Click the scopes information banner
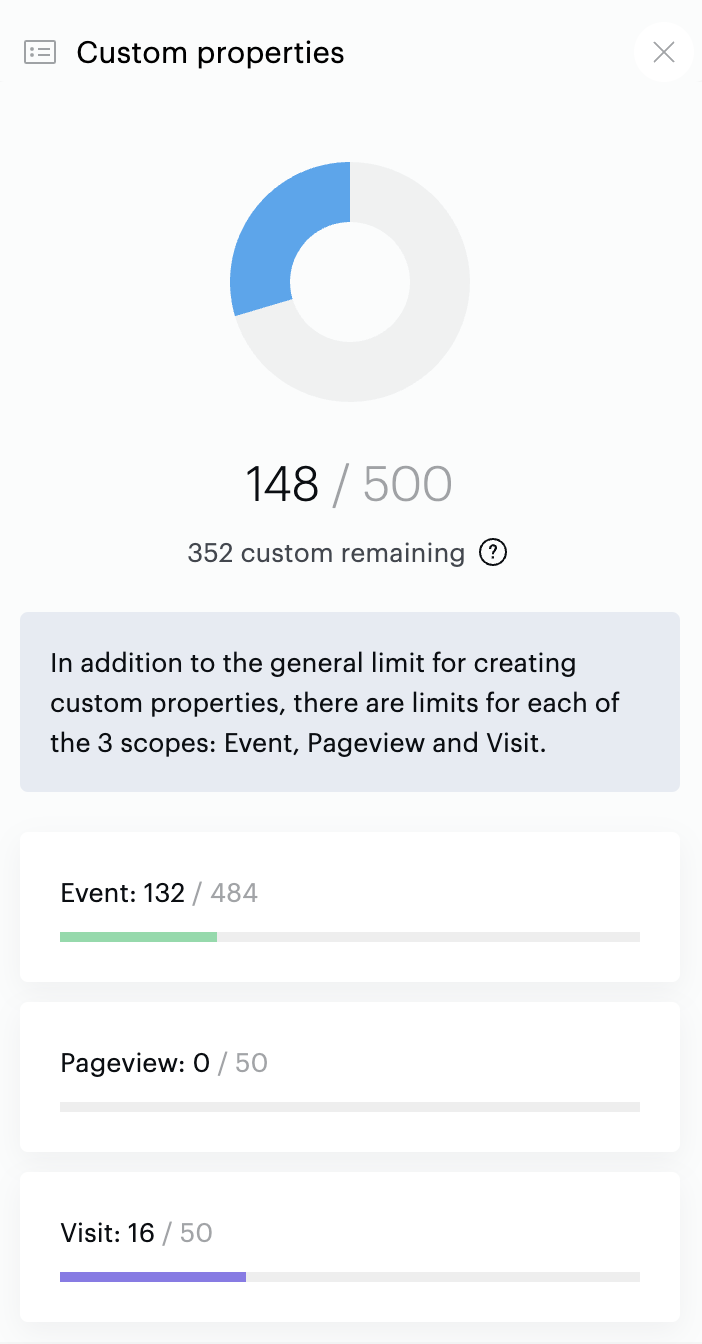Image resolution: width=702 pixels, height=1344 pixels. (350, 702)
